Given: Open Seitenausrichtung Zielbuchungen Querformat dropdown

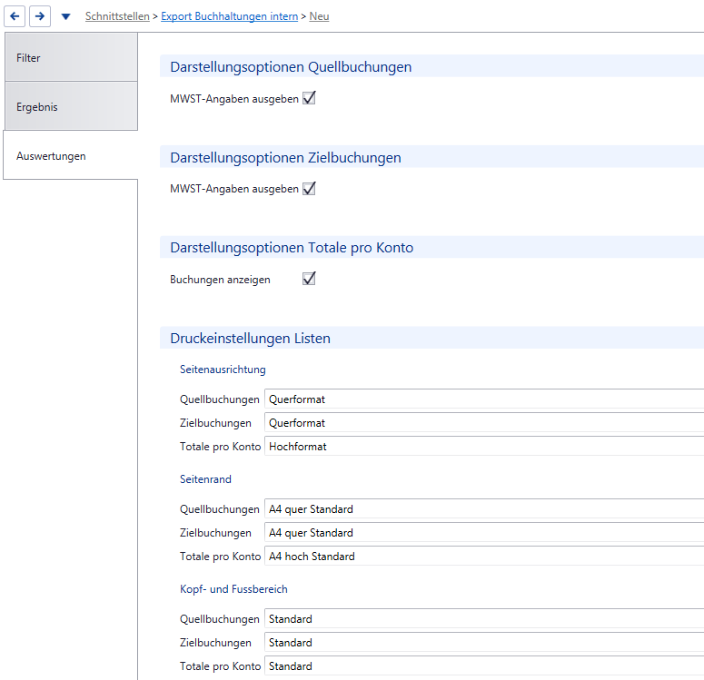Looking at the screenshot, I should click(484, 423).
